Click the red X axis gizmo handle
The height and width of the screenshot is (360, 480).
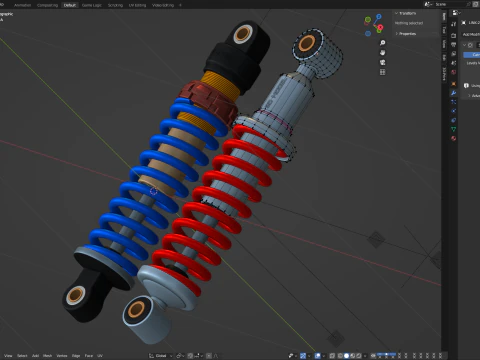coord(380,27)
